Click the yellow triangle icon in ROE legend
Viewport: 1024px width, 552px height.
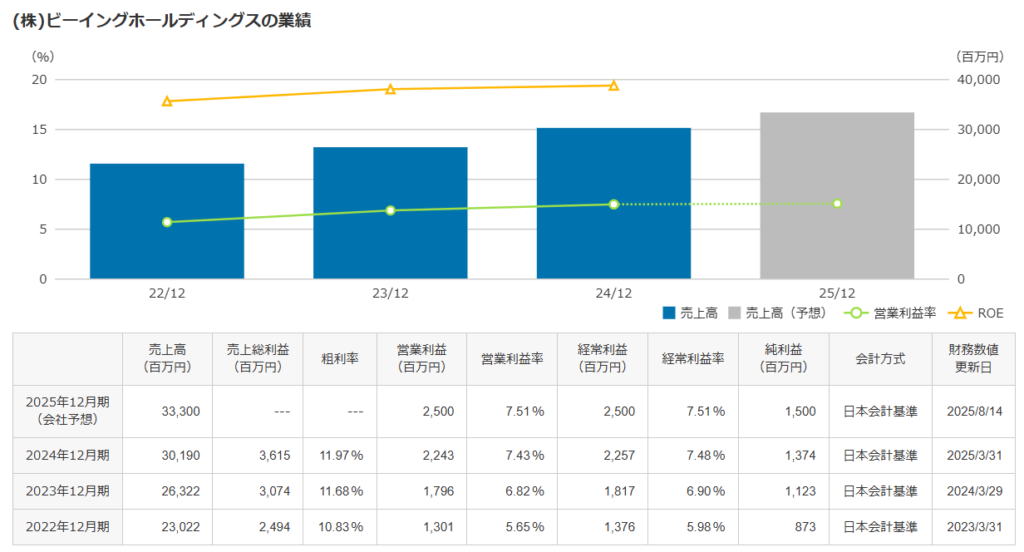pos(961,313)
